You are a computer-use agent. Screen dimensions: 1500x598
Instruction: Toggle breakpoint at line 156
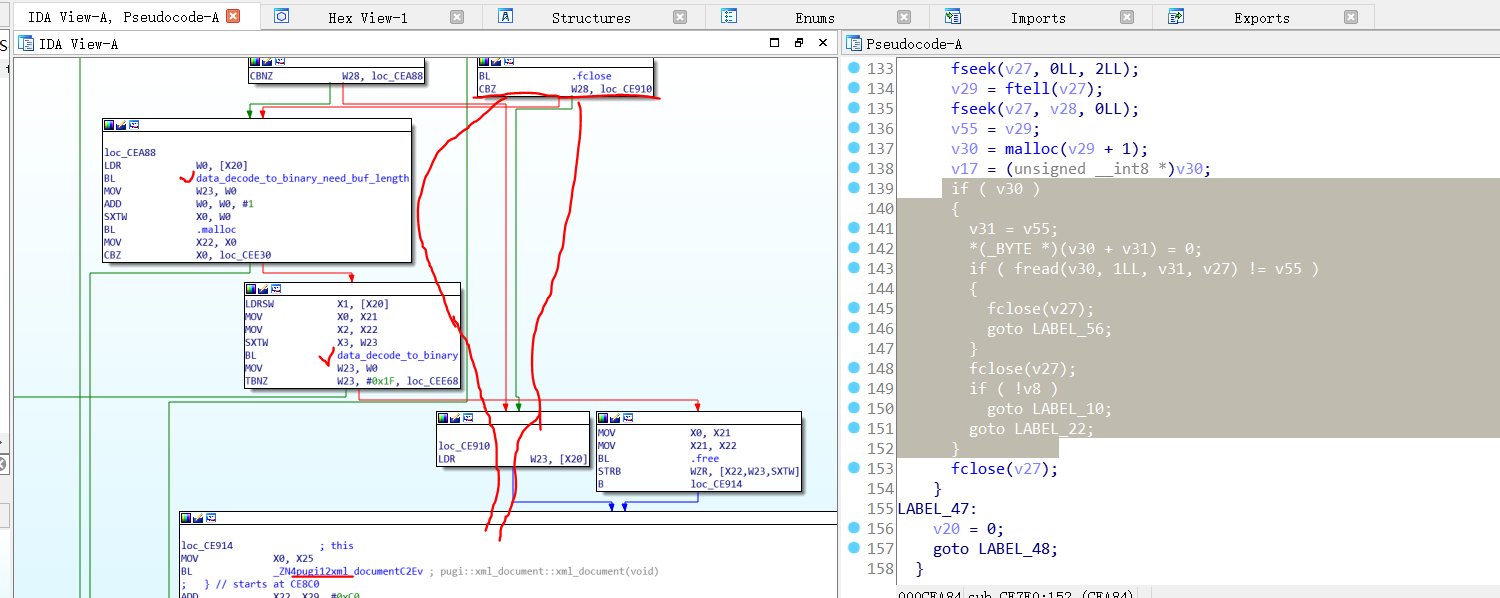click(854, 528)
